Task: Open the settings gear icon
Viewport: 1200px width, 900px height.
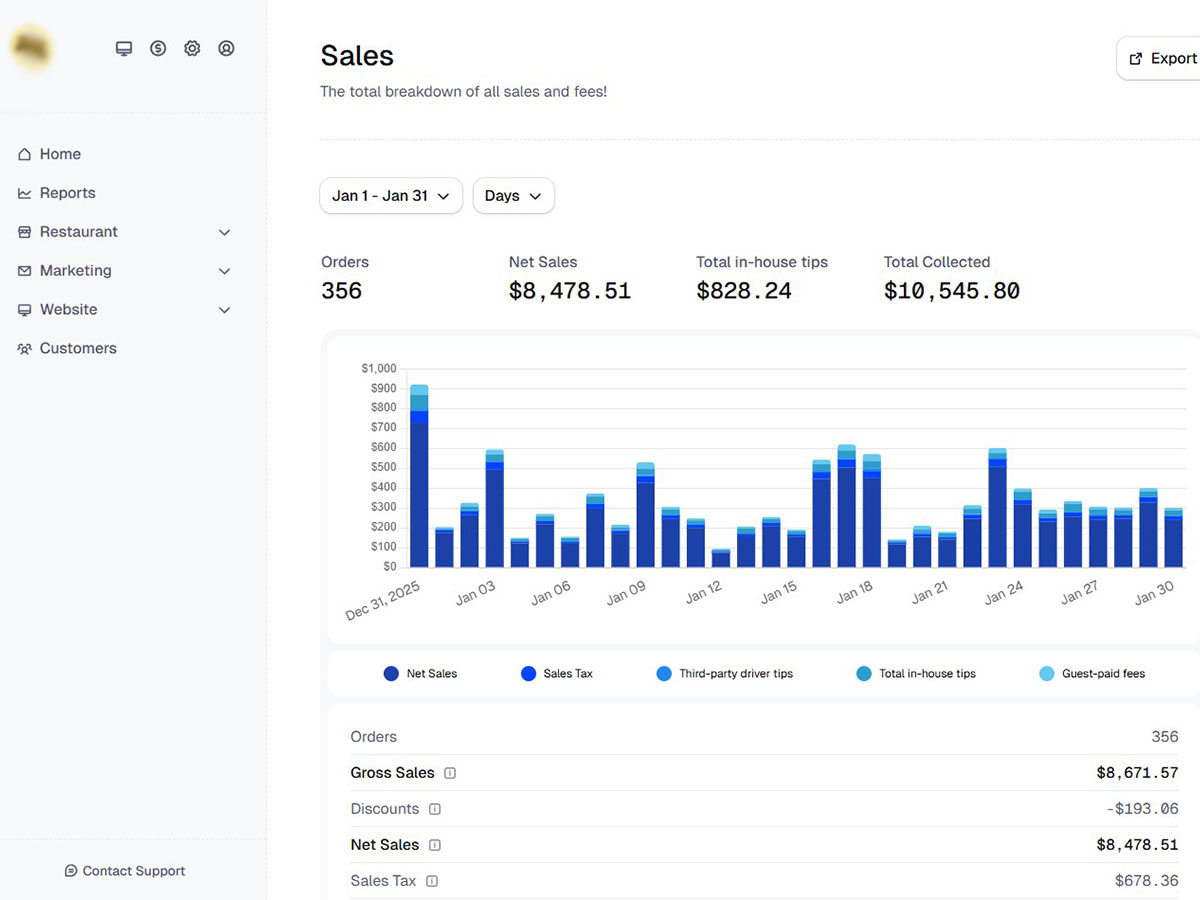Action: (x=192, y=48)
